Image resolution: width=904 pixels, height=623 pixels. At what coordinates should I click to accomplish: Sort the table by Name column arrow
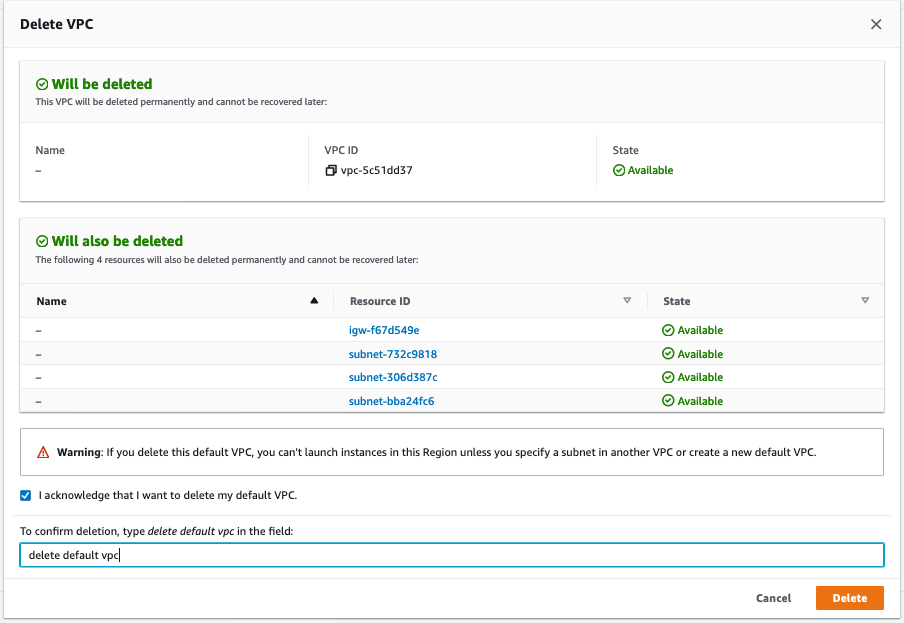(314, 300)
